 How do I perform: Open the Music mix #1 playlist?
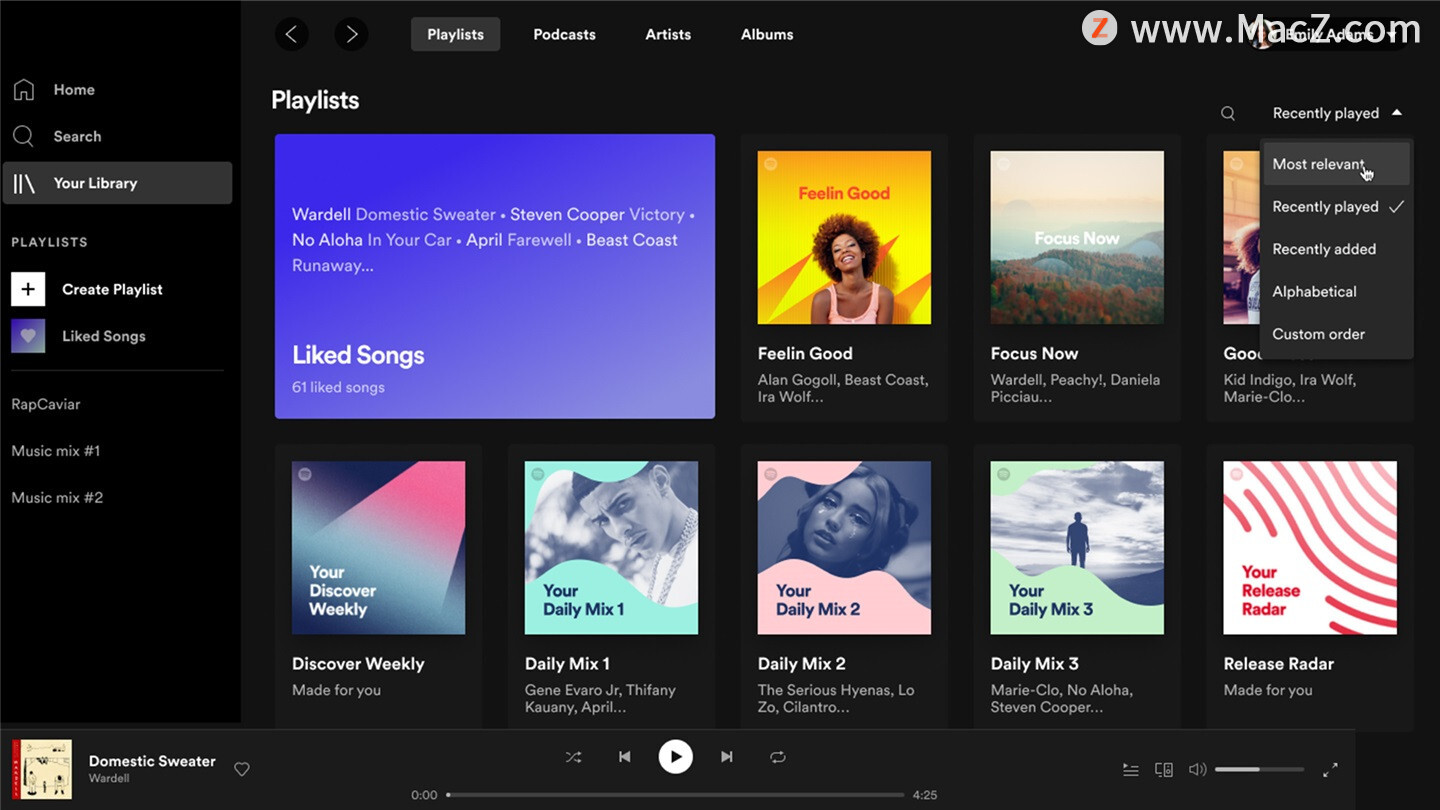coord(56,451)
